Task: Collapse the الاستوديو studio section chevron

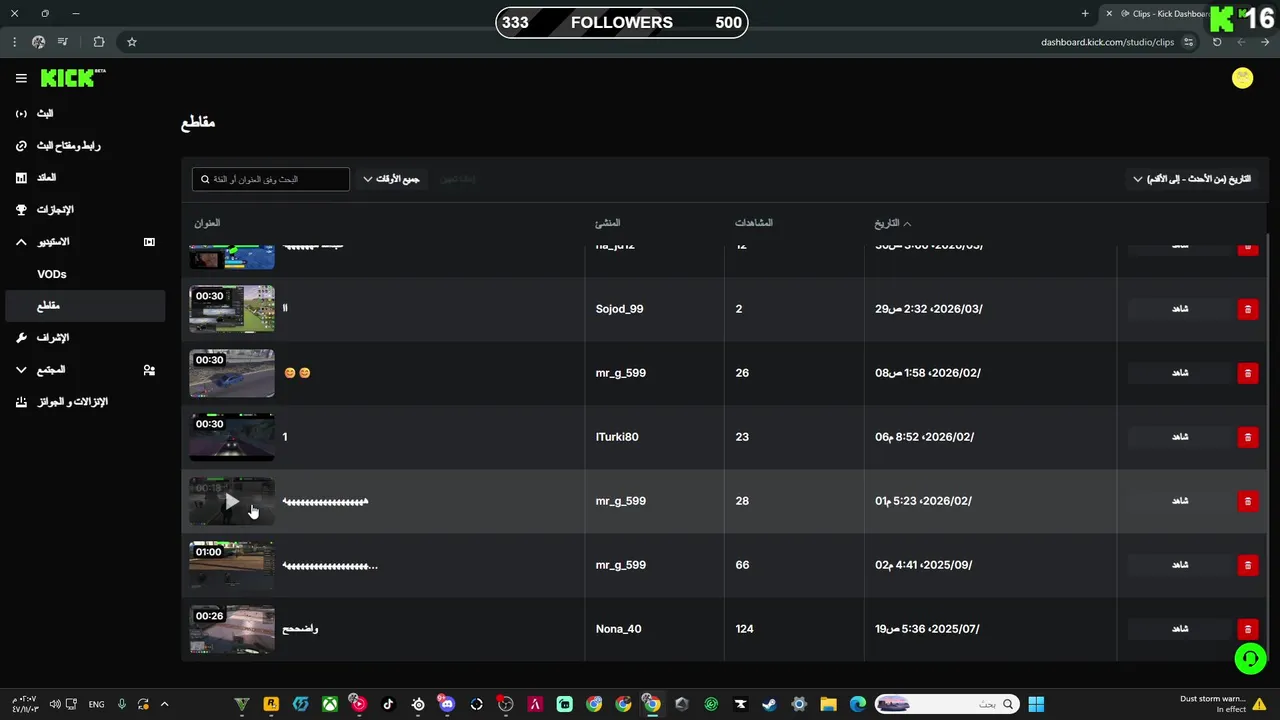Action: (21, 242)
